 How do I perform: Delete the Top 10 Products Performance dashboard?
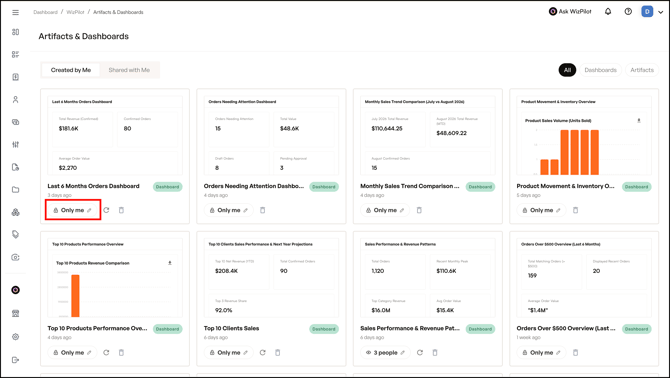click(121, 352)
